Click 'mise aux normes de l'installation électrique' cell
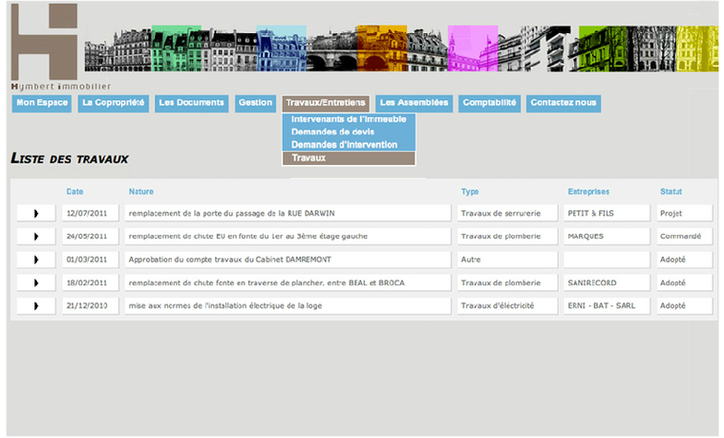The width and height of the screenshot is (724, 438). tap(288, 306)
